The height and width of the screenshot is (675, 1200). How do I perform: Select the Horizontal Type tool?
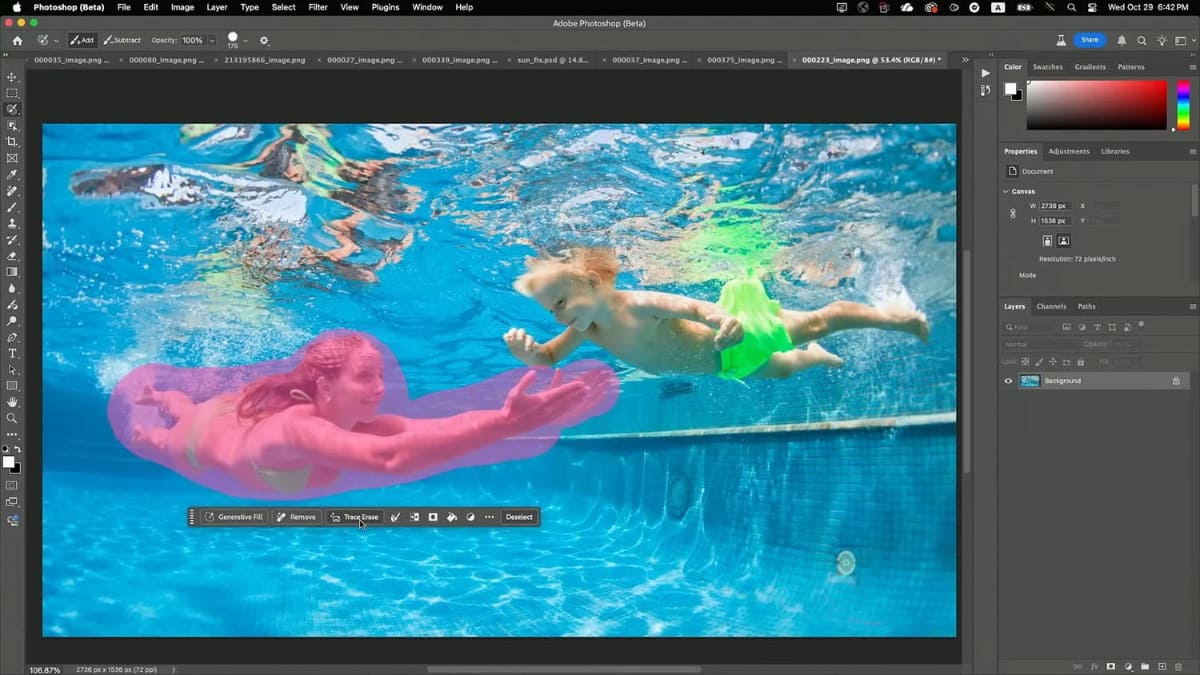pyautogui.click(x=12, y=354)
